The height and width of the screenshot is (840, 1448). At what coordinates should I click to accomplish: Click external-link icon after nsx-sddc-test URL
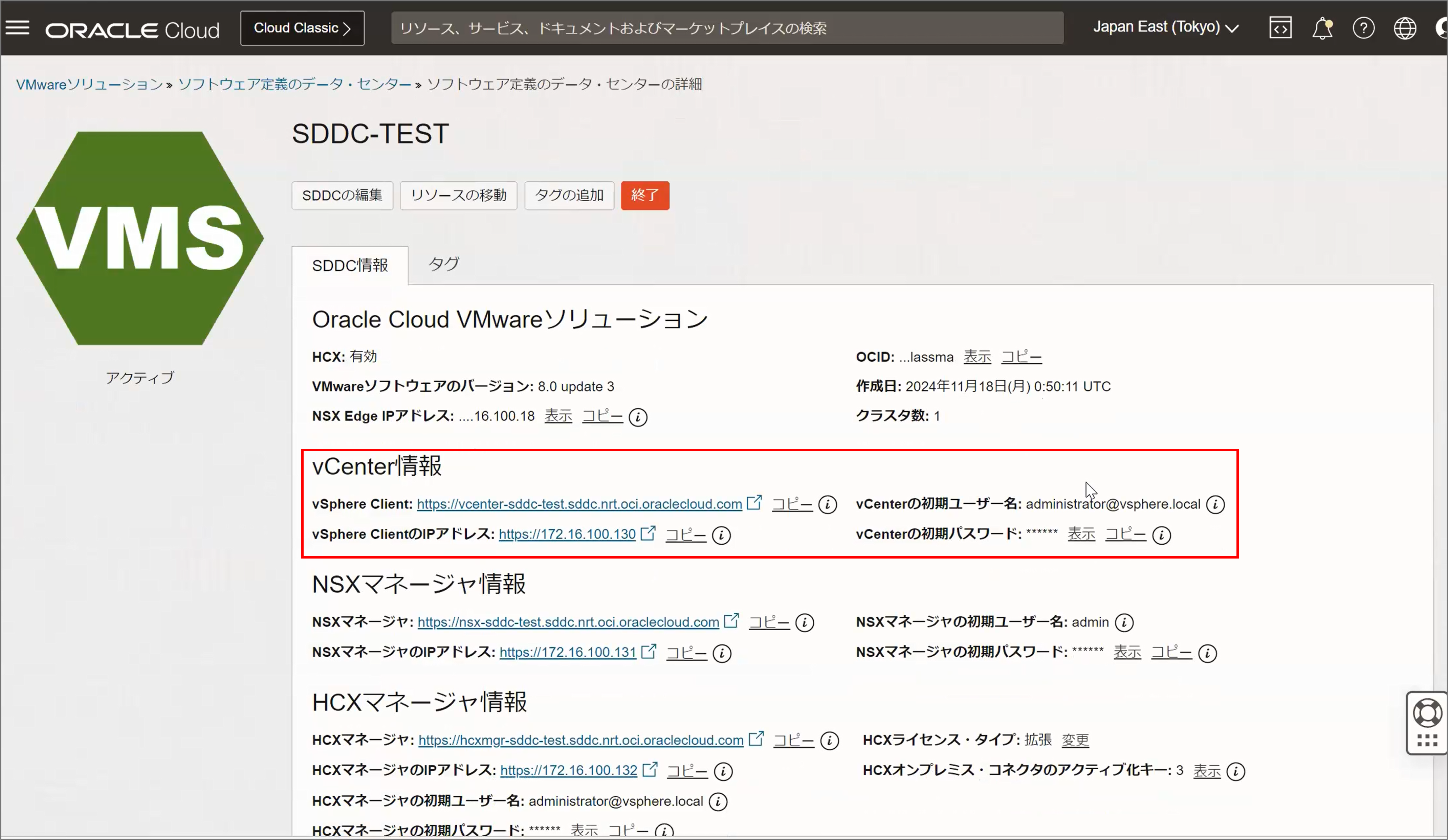[x=731, y=621]
